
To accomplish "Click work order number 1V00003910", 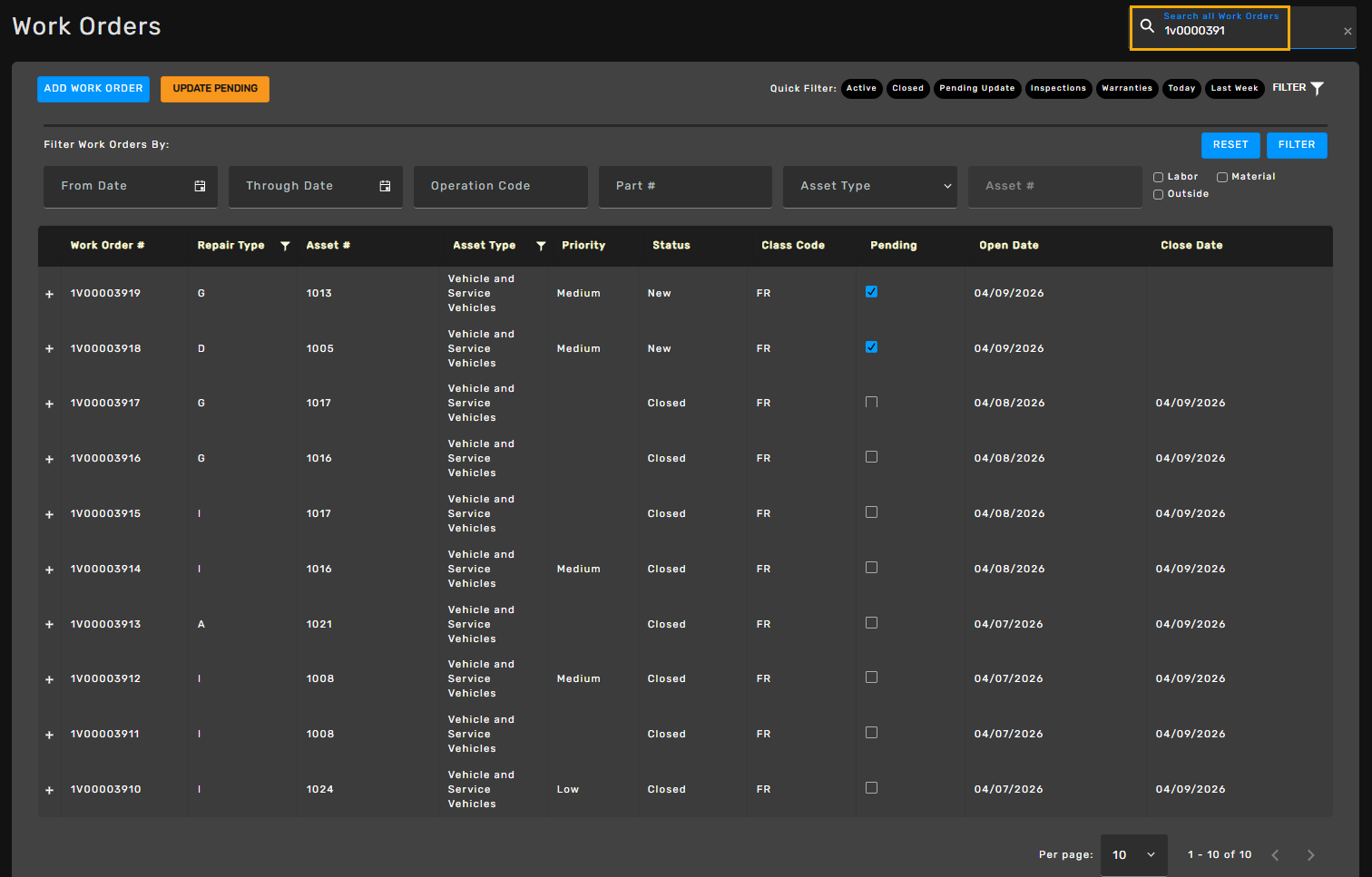I will 106,790.
